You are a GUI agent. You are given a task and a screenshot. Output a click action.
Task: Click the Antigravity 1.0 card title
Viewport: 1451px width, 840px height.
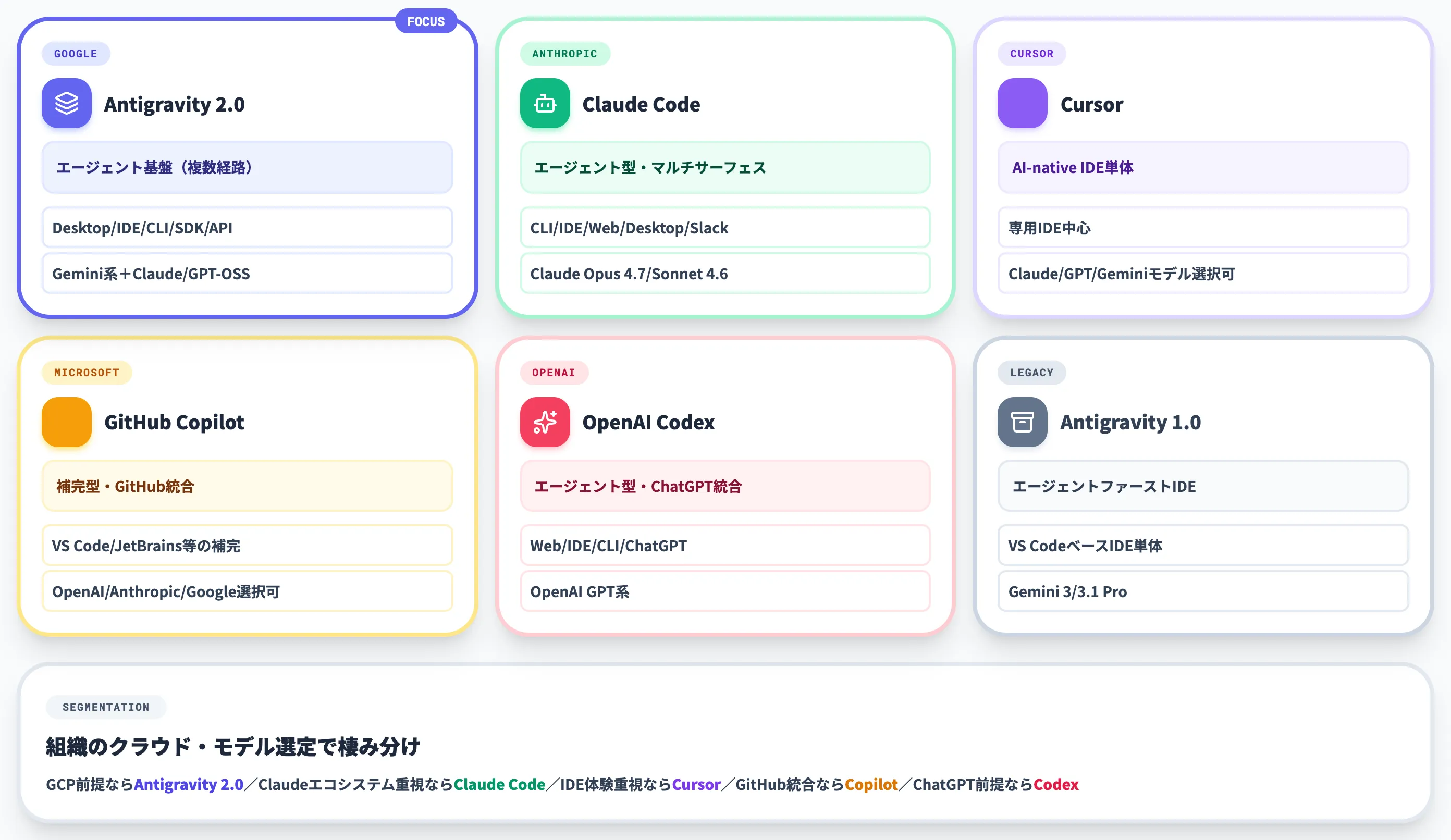coord(1131,422)
